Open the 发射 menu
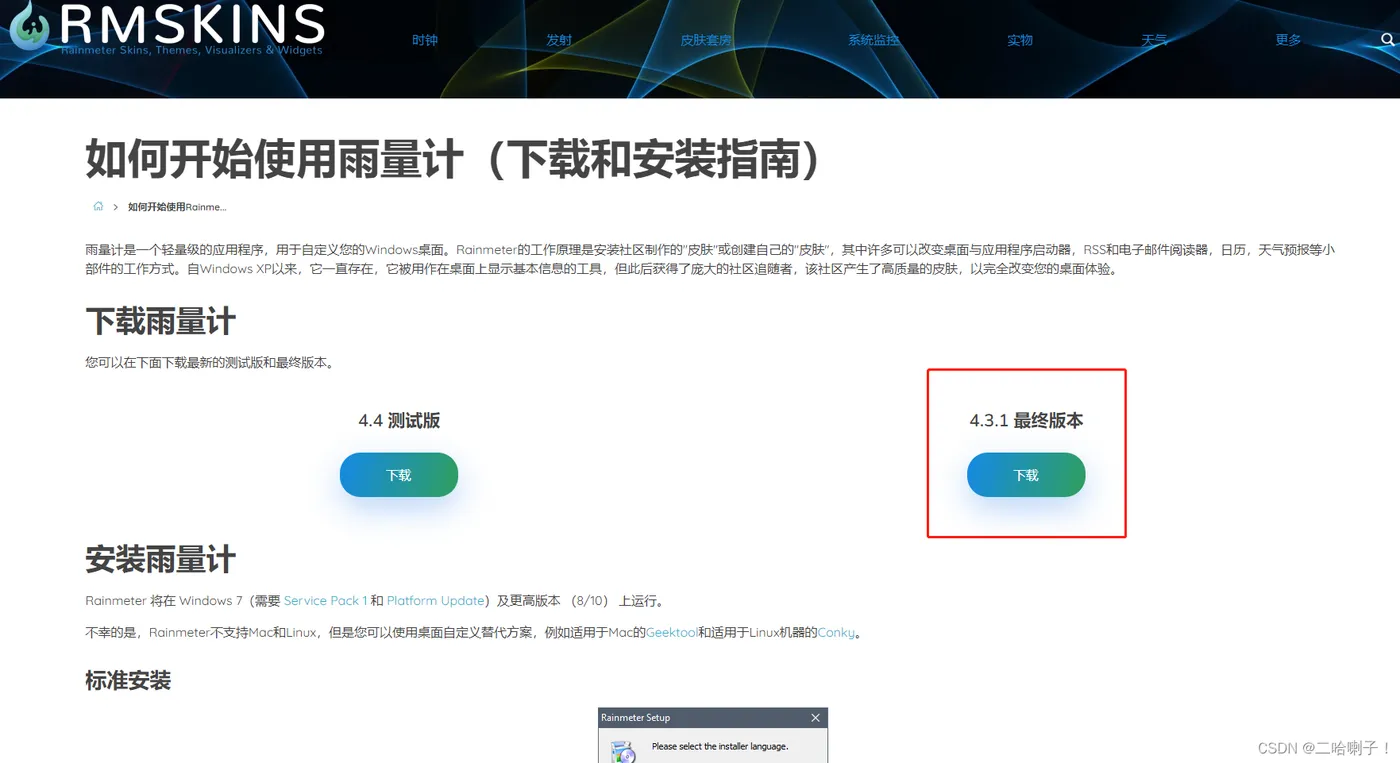1400x763 pixels. tap(559, 40)
